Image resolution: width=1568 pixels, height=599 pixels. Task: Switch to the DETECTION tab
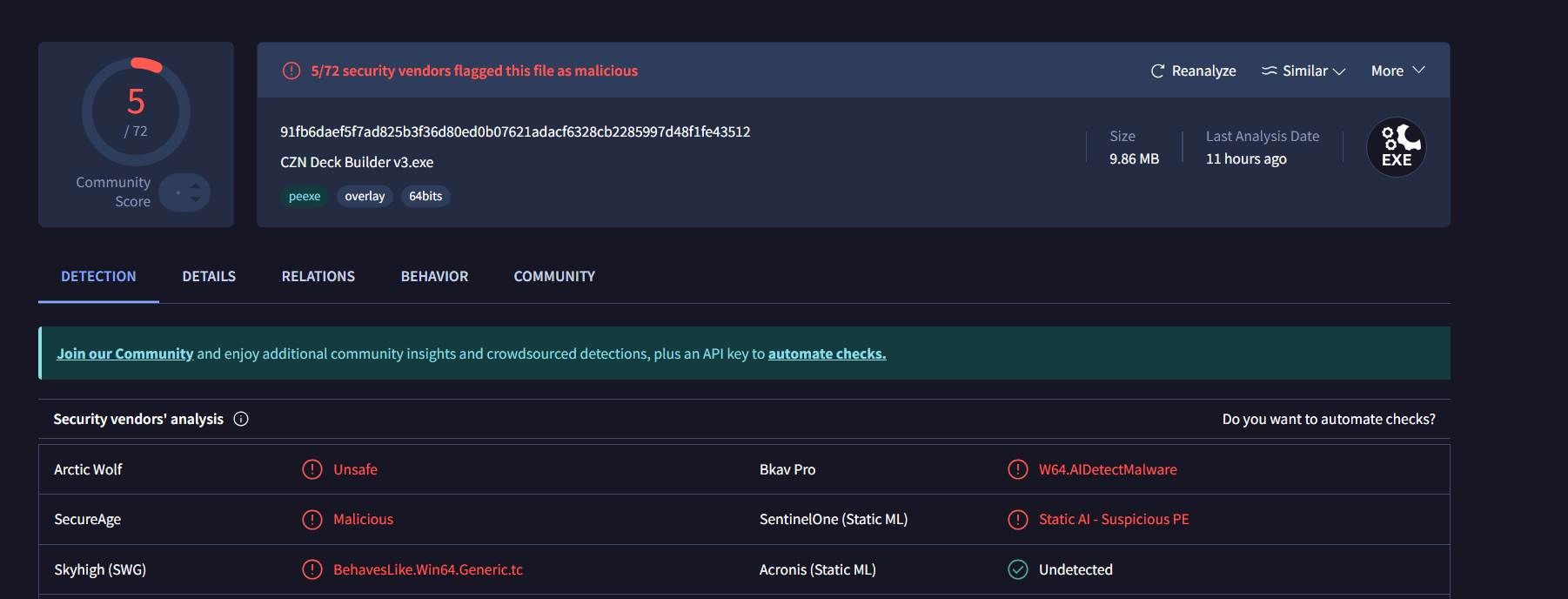pos(98,276)
